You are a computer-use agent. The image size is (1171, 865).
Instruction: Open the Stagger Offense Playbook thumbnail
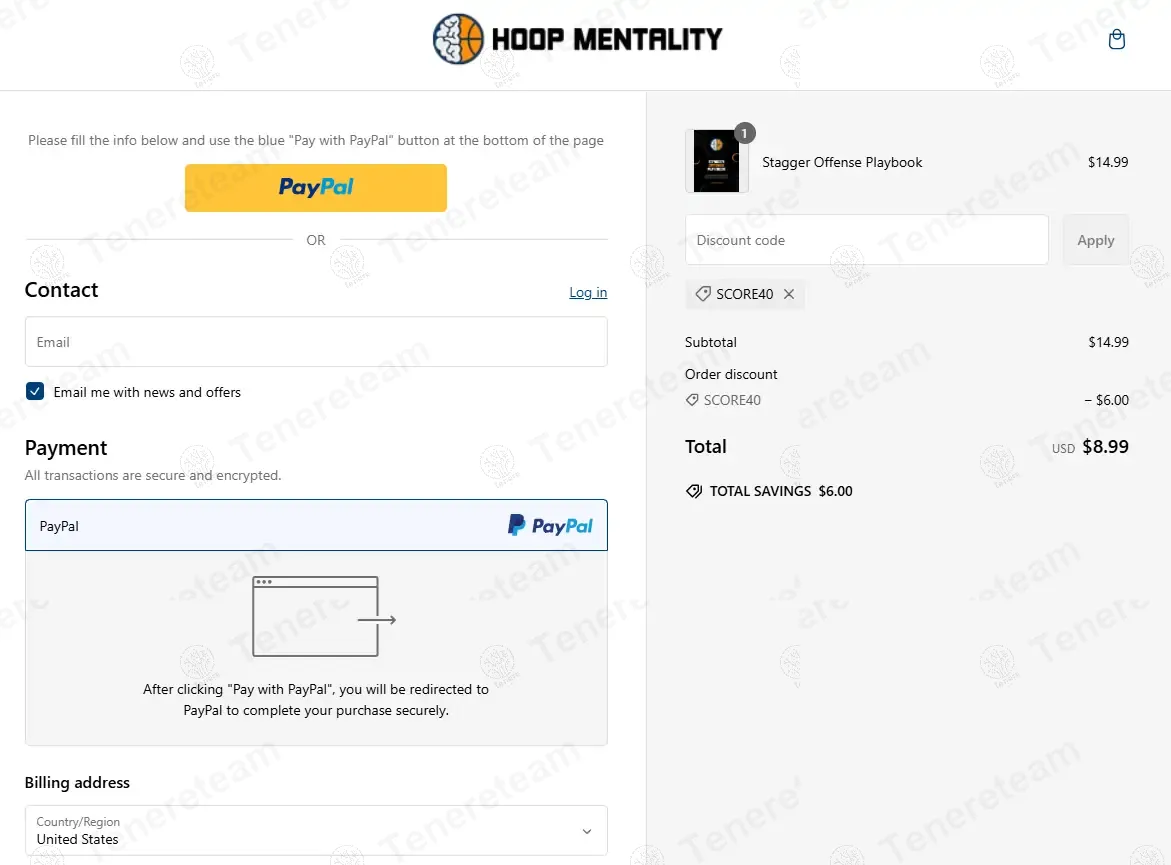716,162
